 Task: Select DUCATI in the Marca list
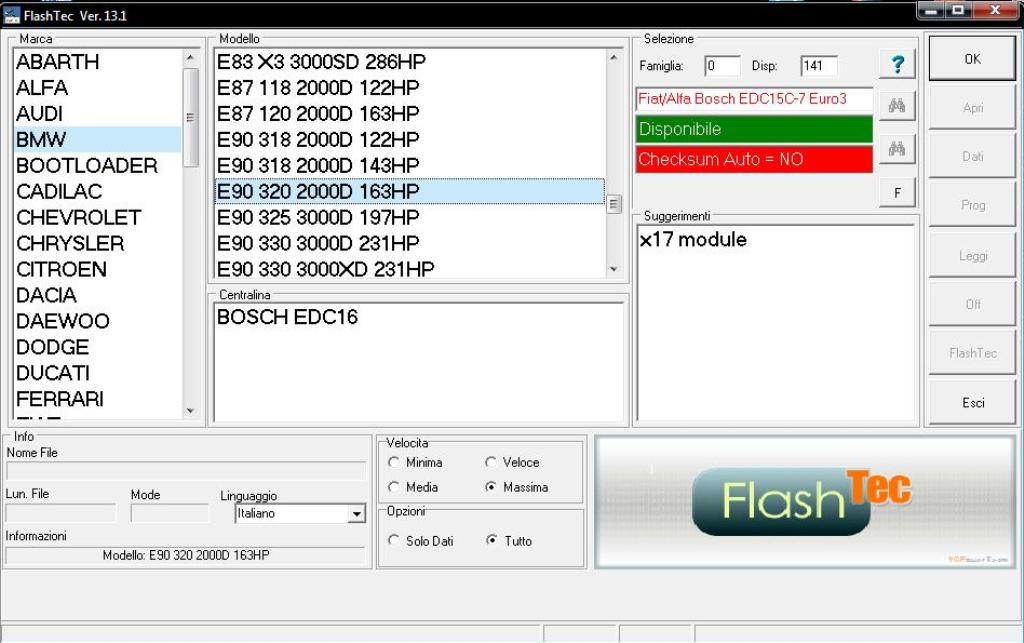tap(97, 373)
